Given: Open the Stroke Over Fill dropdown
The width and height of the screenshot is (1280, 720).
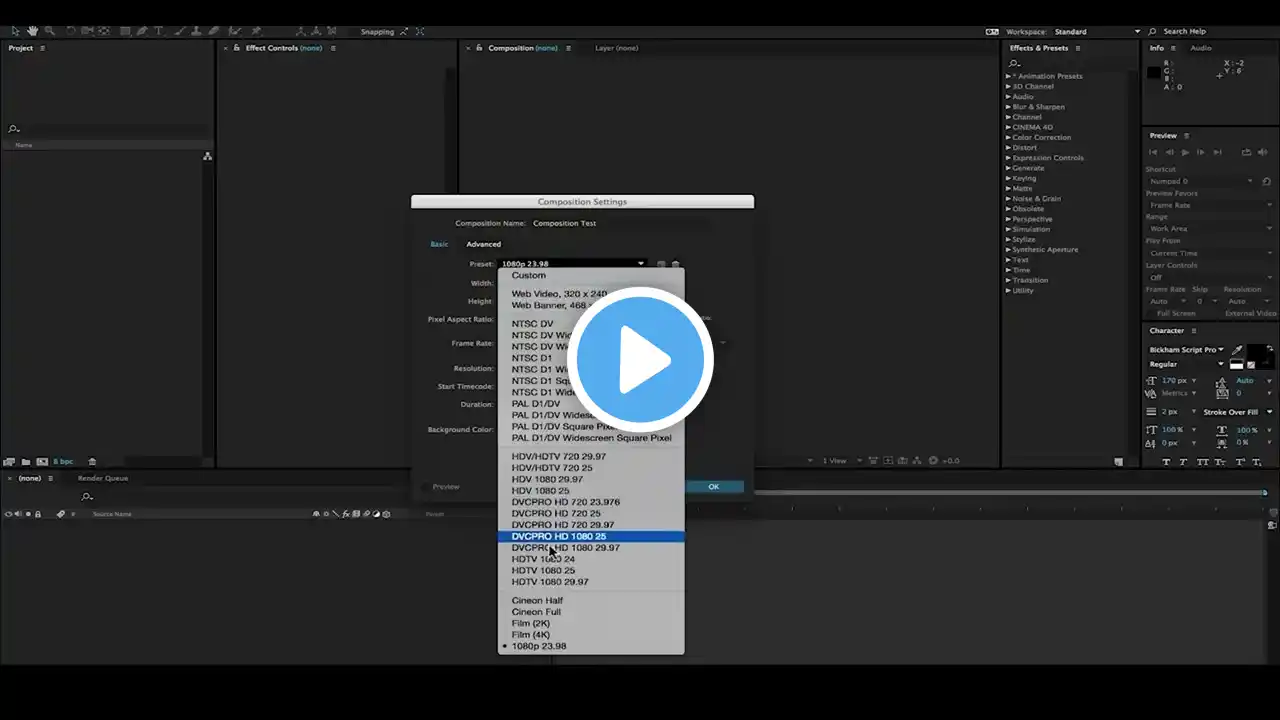Looking at the screenshot, I should [1238, 412].
